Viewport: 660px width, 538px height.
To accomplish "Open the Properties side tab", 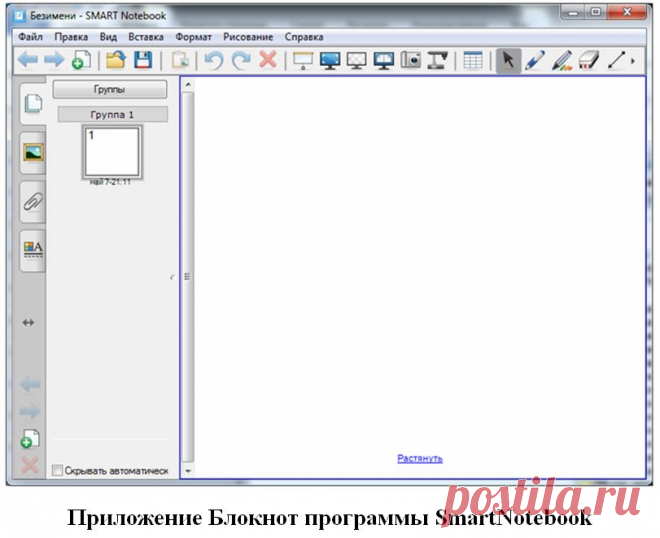I will pyautogui.click(x=33, y=250).
